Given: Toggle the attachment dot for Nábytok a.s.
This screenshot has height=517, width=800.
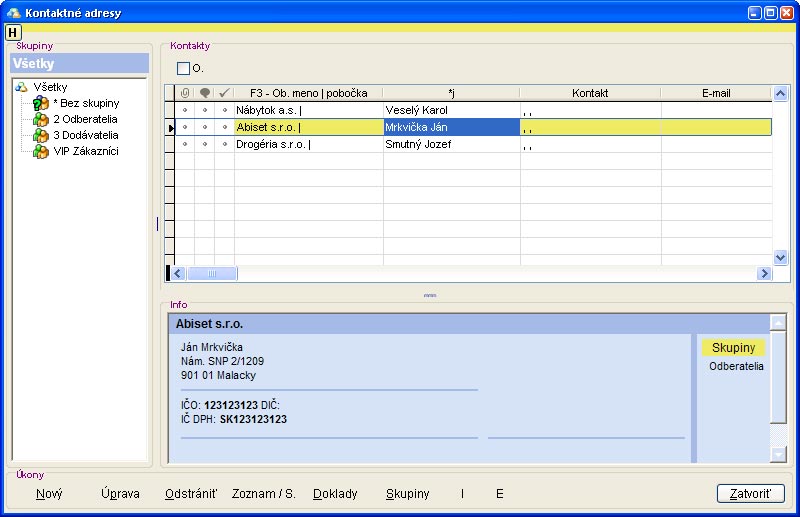Looking at the screenshot, I should [x=185, y=110].
